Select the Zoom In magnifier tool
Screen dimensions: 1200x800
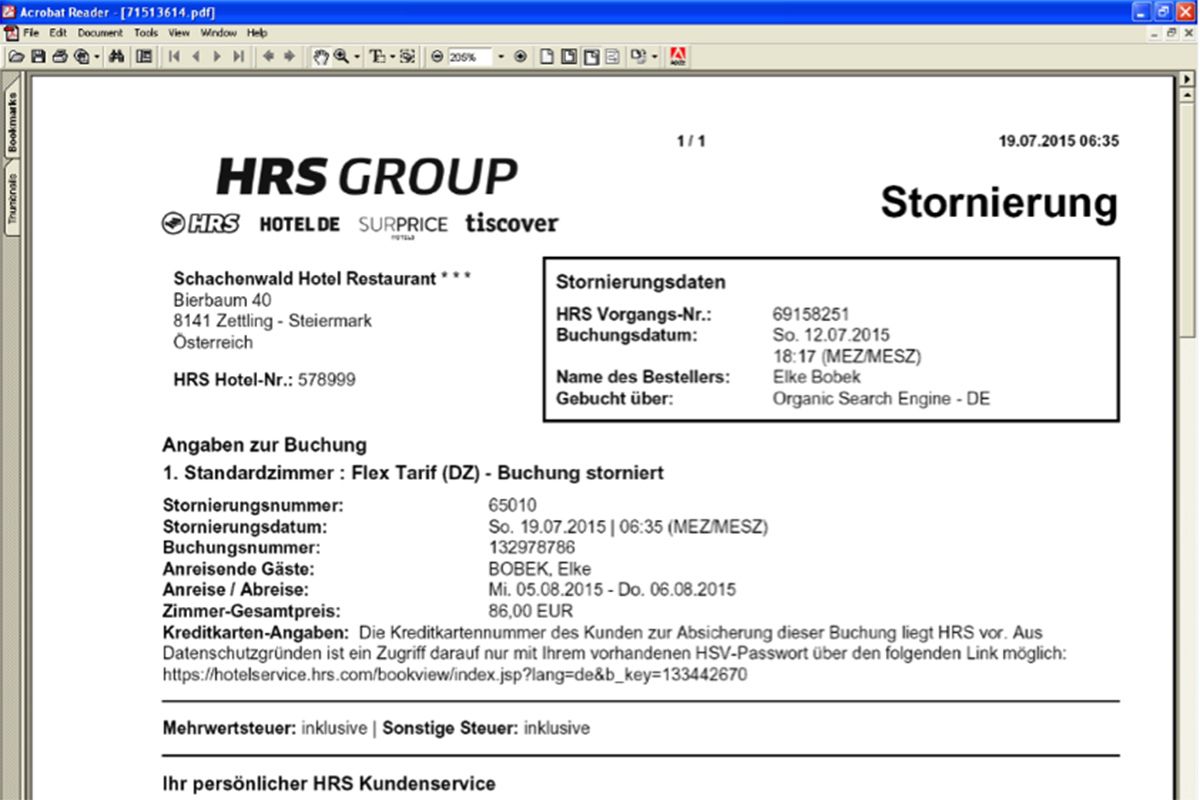tap(342, 57)
